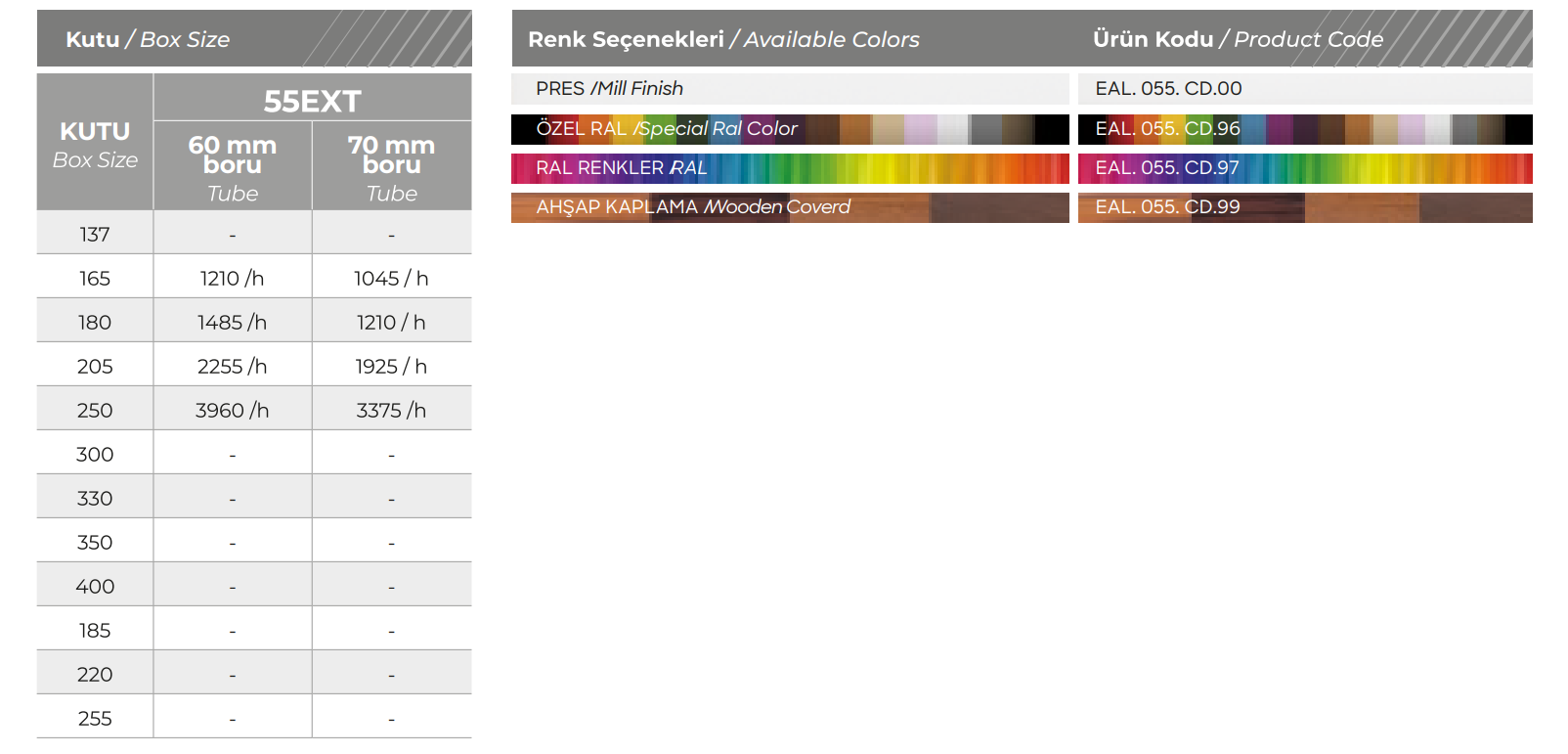This screenshot has width=1568, height=754.
Task: Select box size 400 row label
Action: click(95, 587)
